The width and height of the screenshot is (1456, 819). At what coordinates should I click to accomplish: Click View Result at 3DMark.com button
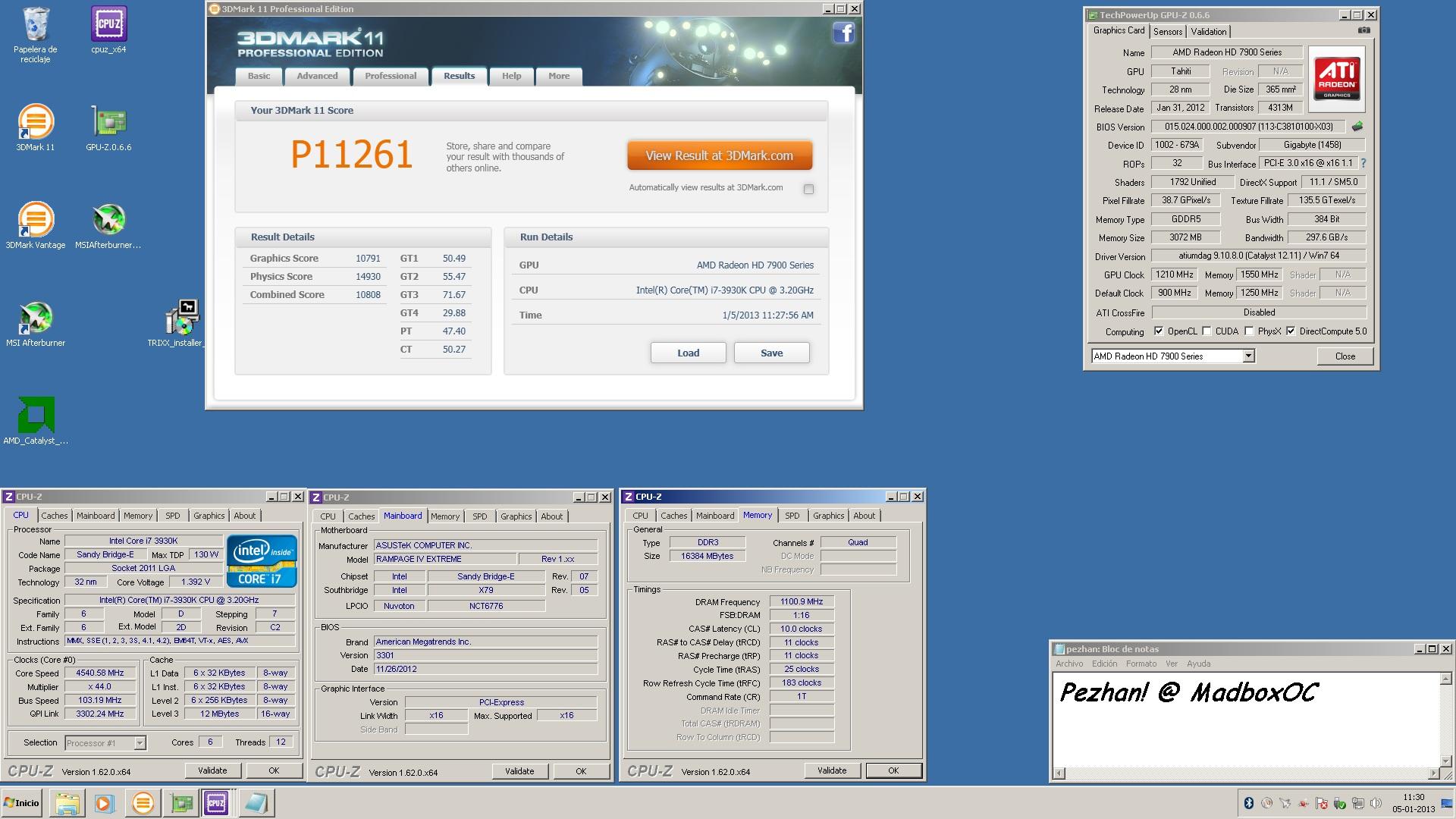tap(719, 155)
